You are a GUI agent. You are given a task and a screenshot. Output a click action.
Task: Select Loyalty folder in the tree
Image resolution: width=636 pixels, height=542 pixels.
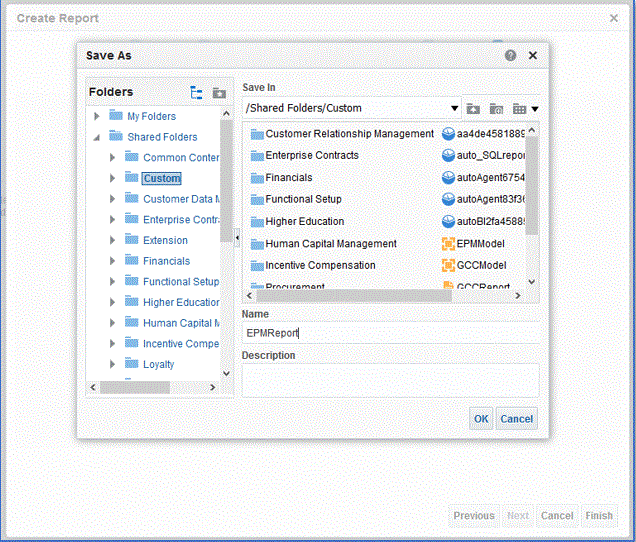[x=158, y=365]
